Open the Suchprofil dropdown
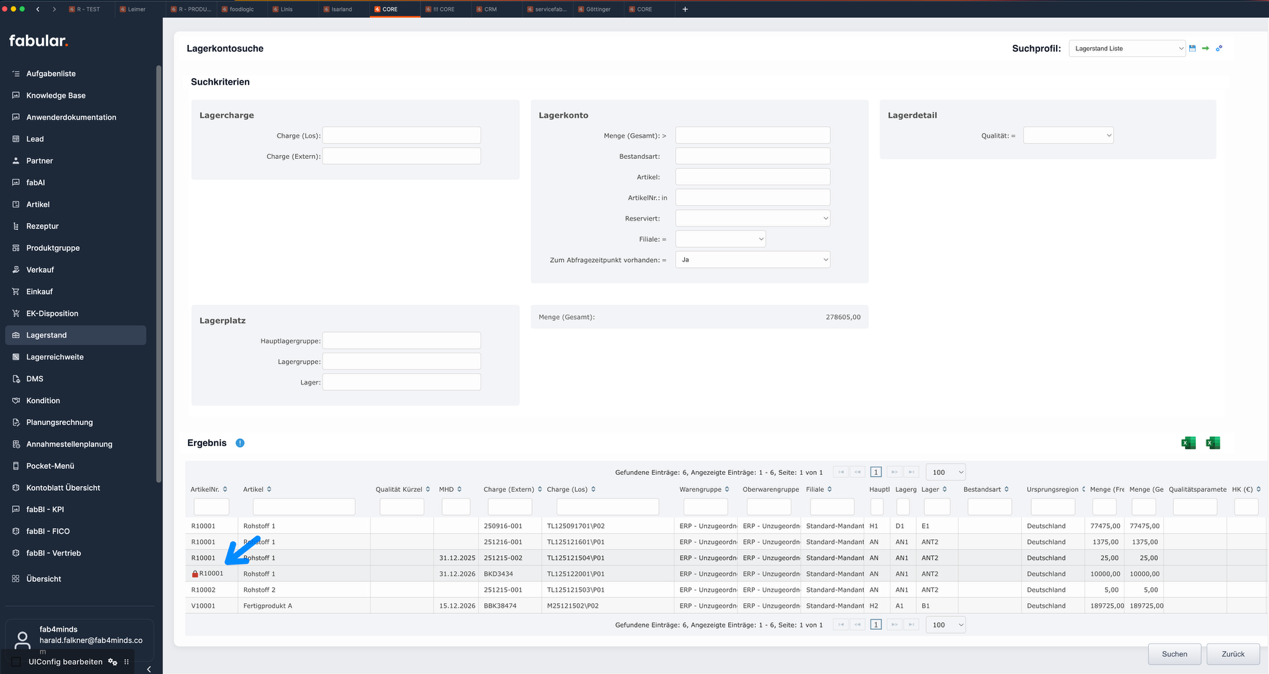Image resolution: width=1269 pixels, height=674 pixels. (x=1127, y=48)
